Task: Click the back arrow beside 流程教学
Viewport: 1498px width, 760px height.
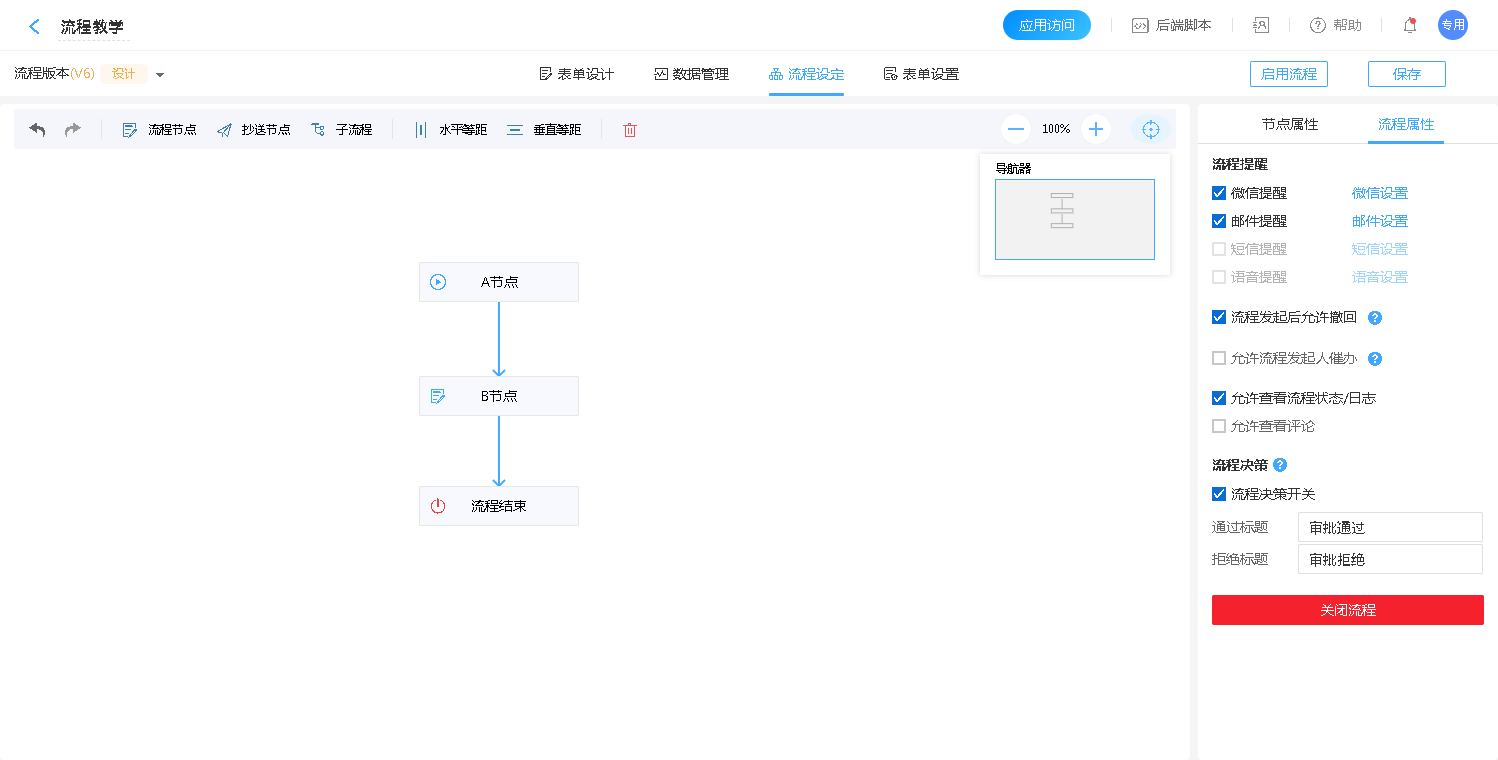Action: point(35,27)
